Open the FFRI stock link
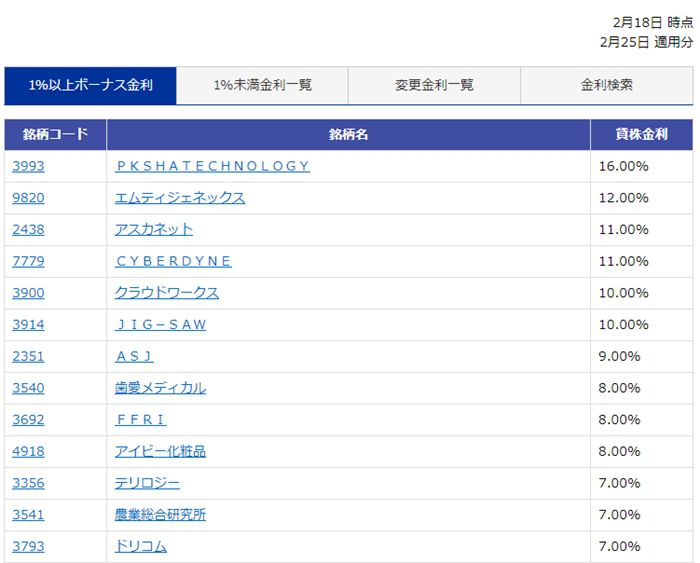This screenshot has height=563, width=700. (141, 420)
